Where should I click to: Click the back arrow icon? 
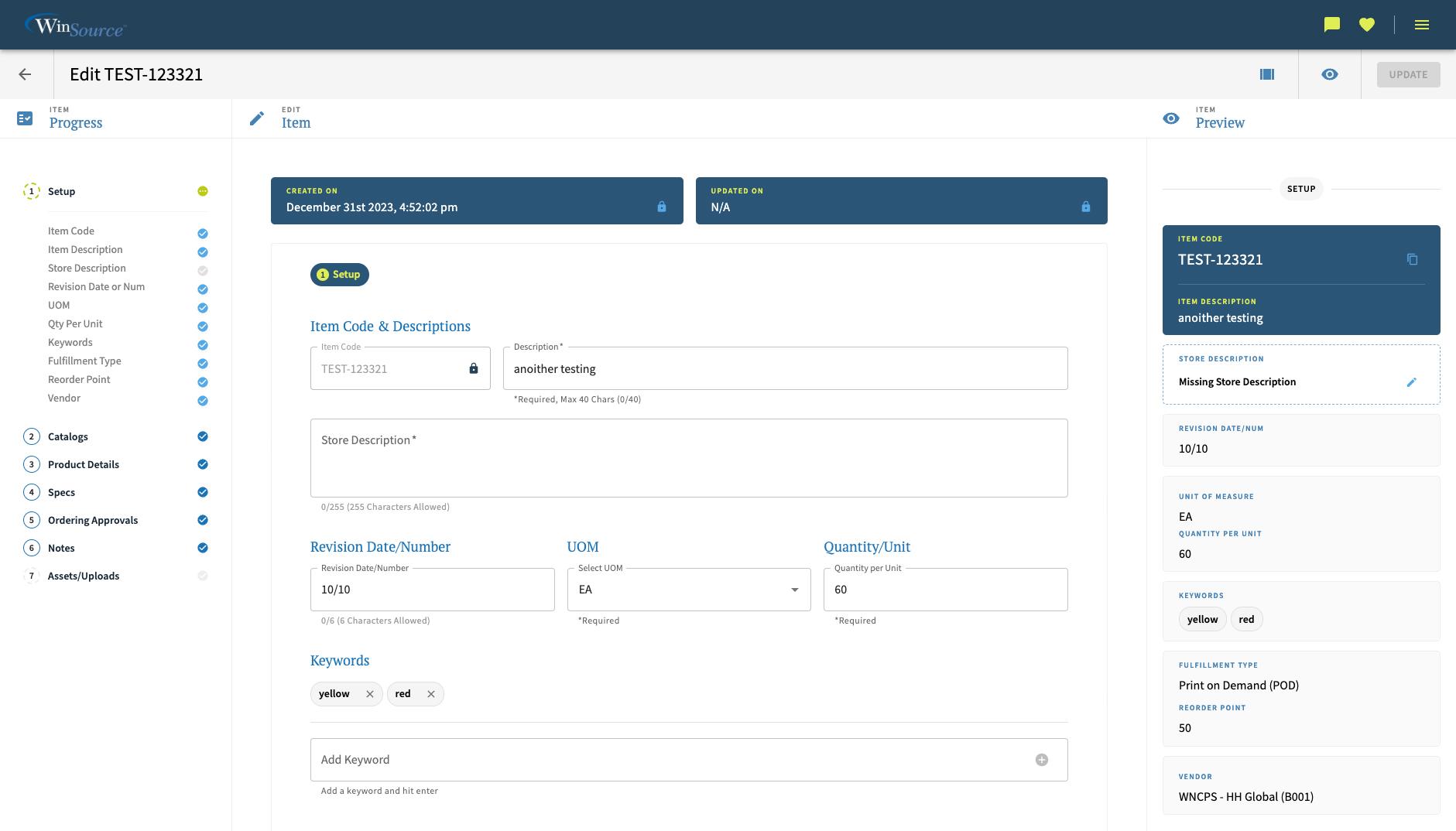coord(25,74)
